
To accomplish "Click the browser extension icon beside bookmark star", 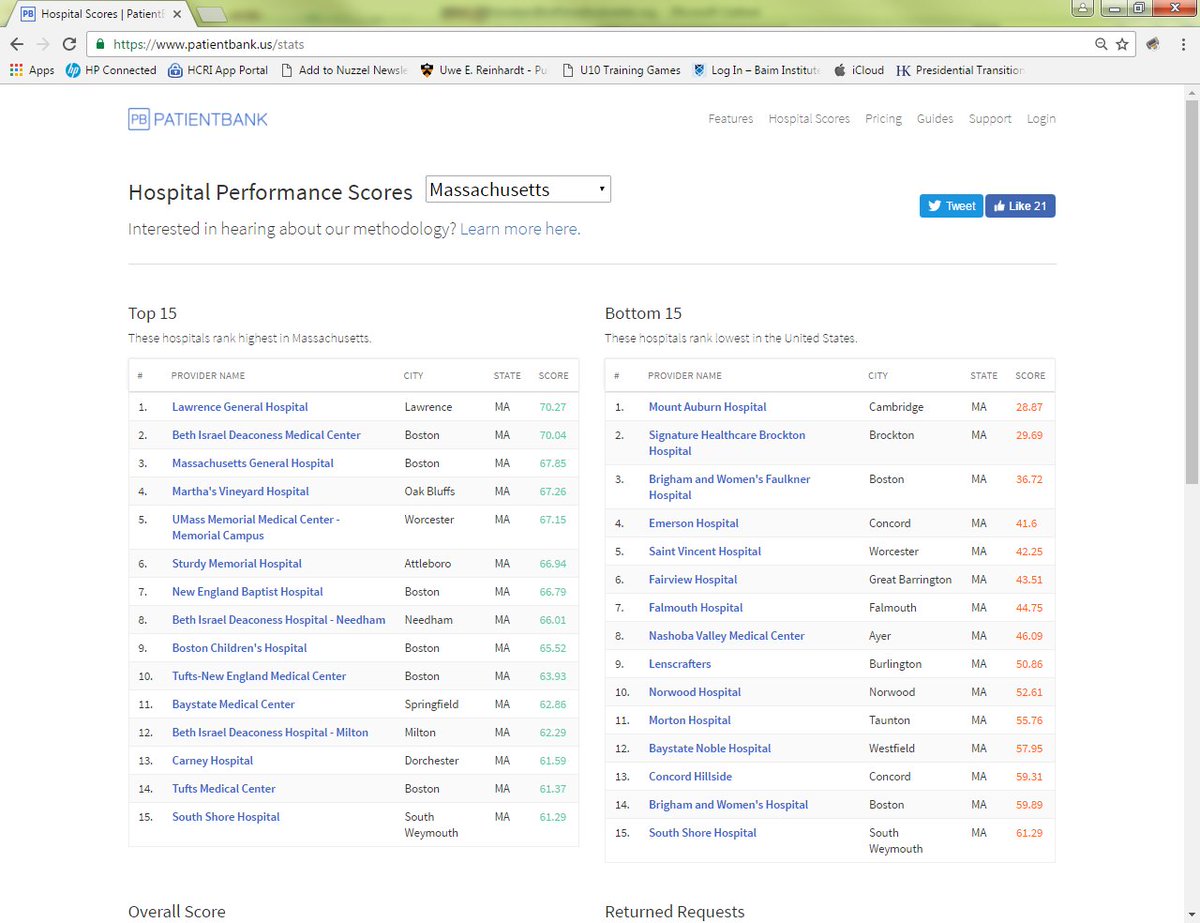I will click(x=1152, y=44).
